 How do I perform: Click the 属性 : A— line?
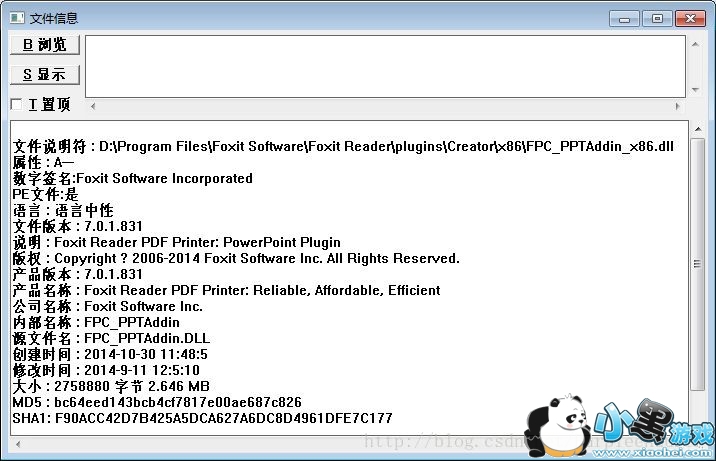tap(43, 162)
